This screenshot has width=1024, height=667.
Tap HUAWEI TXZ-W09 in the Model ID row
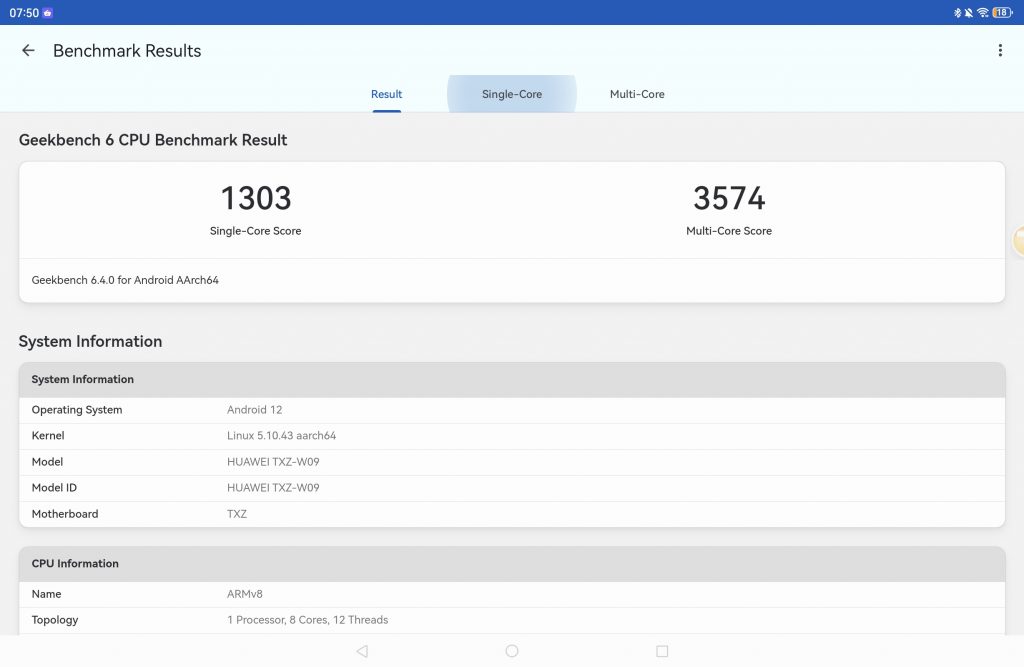pos(273,487)
